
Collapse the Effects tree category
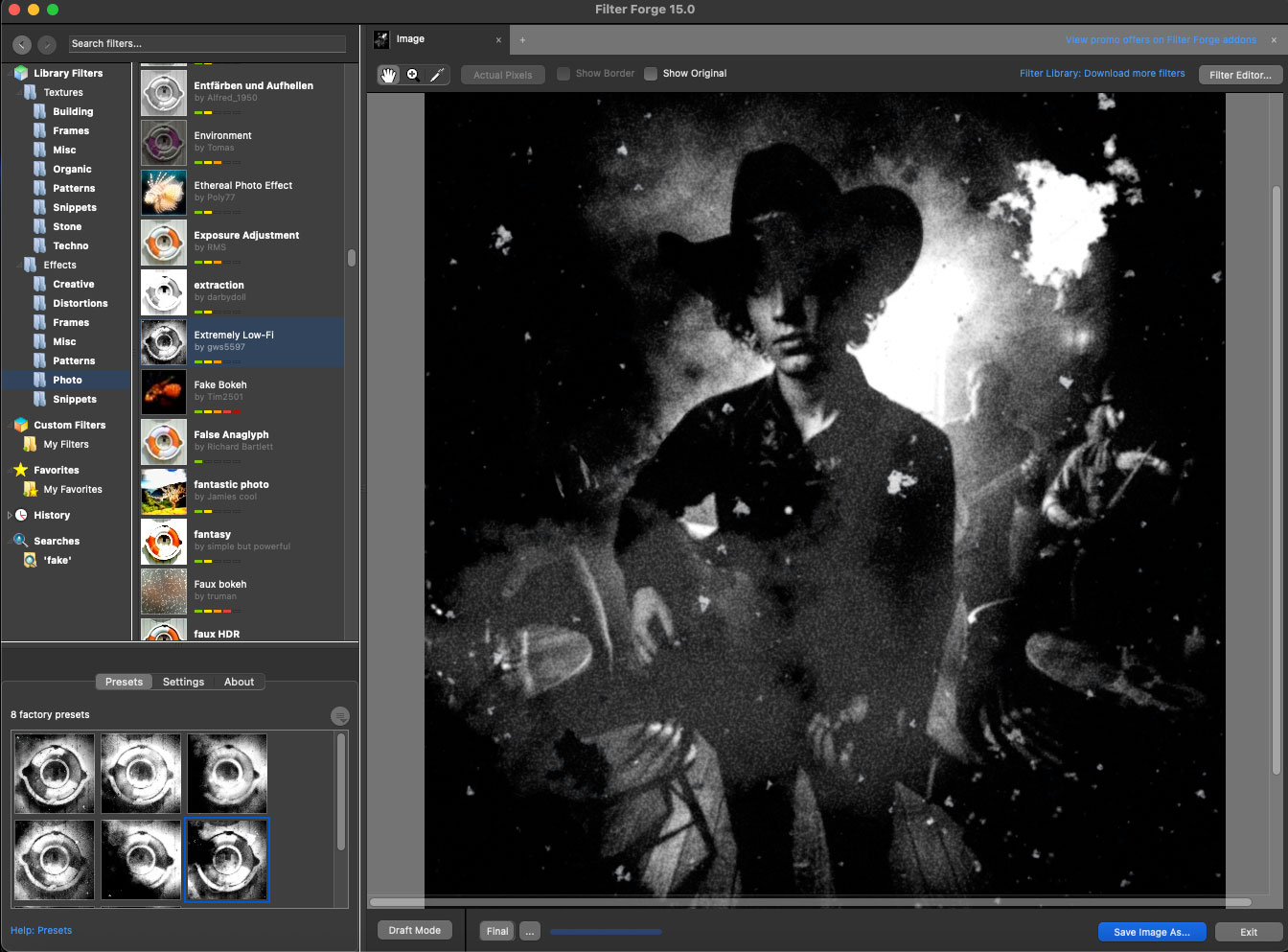[20, 265]
